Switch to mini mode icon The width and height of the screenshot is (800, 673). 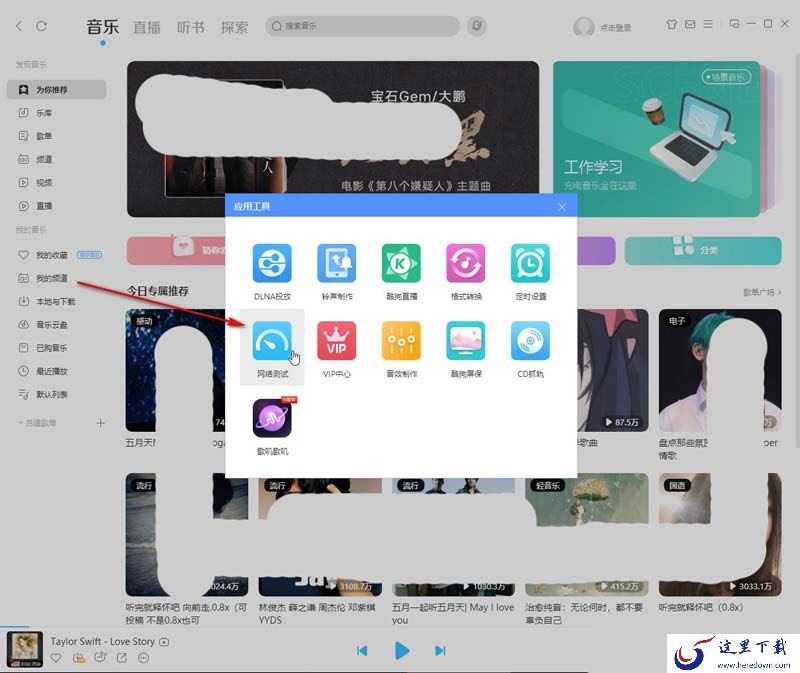pos(734,24)
